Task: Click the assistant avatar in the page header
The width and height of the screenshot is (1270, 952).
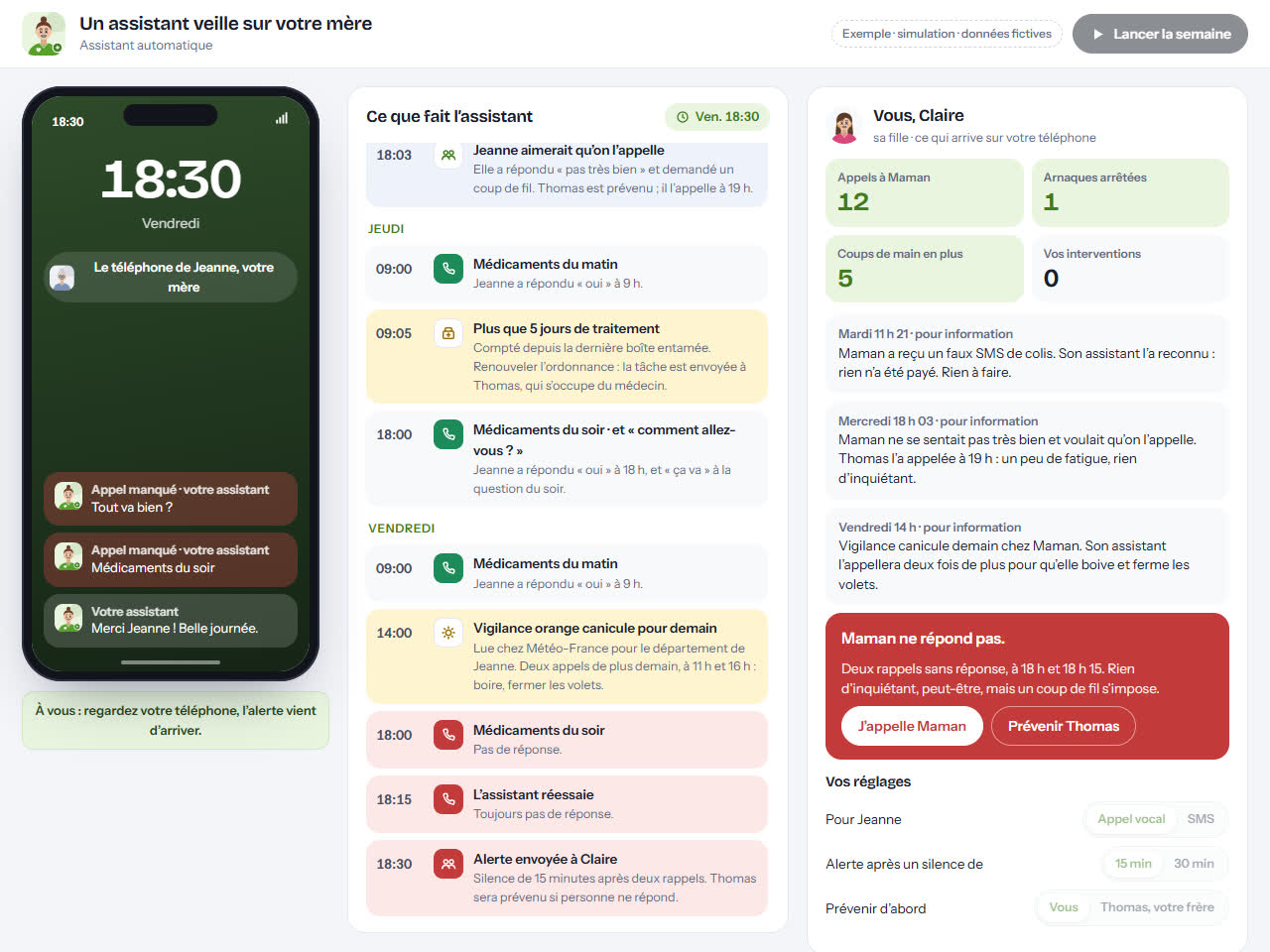Action: 44,34
